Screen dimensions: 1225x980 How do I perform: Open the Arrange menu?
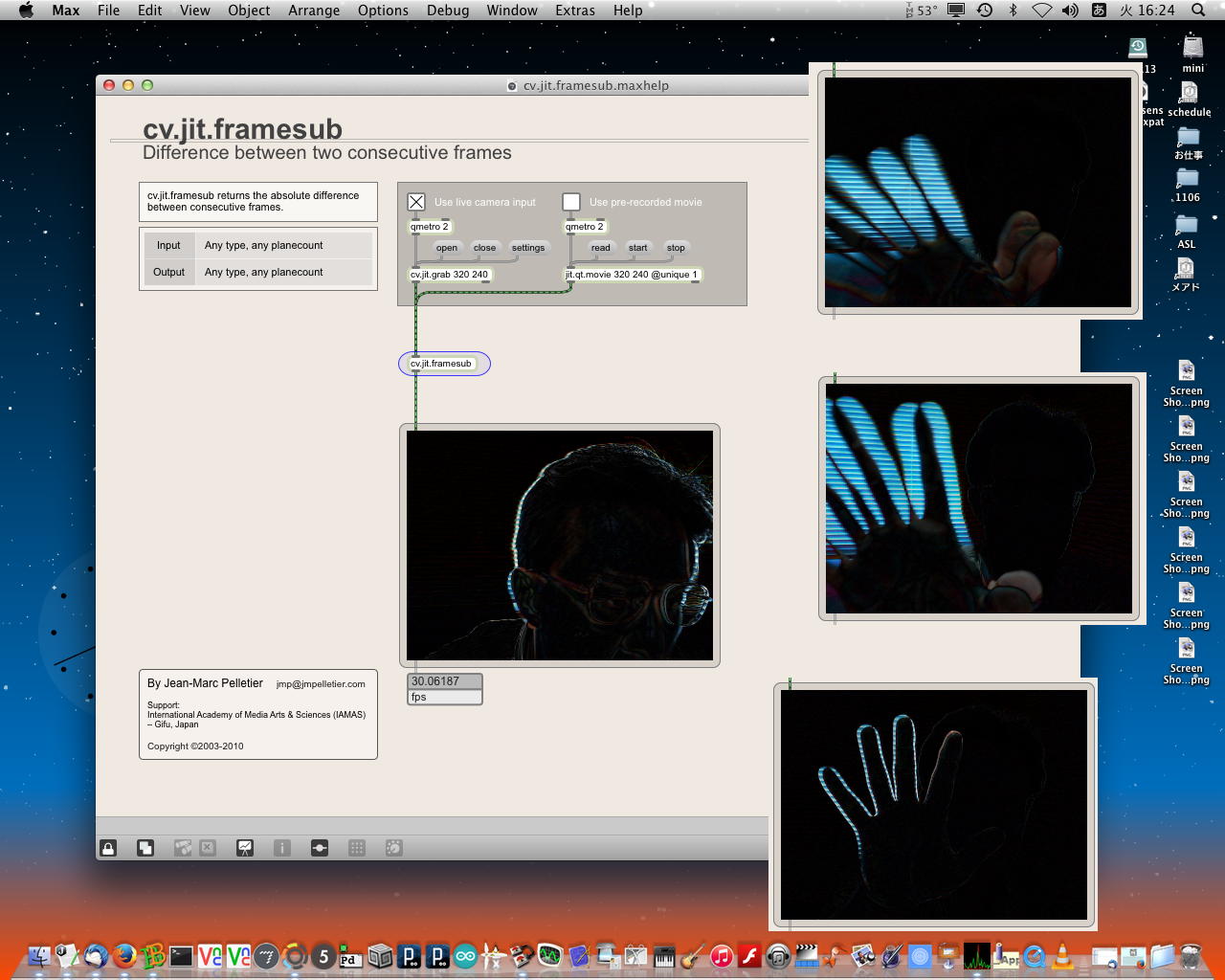click(x=314, y=11)
